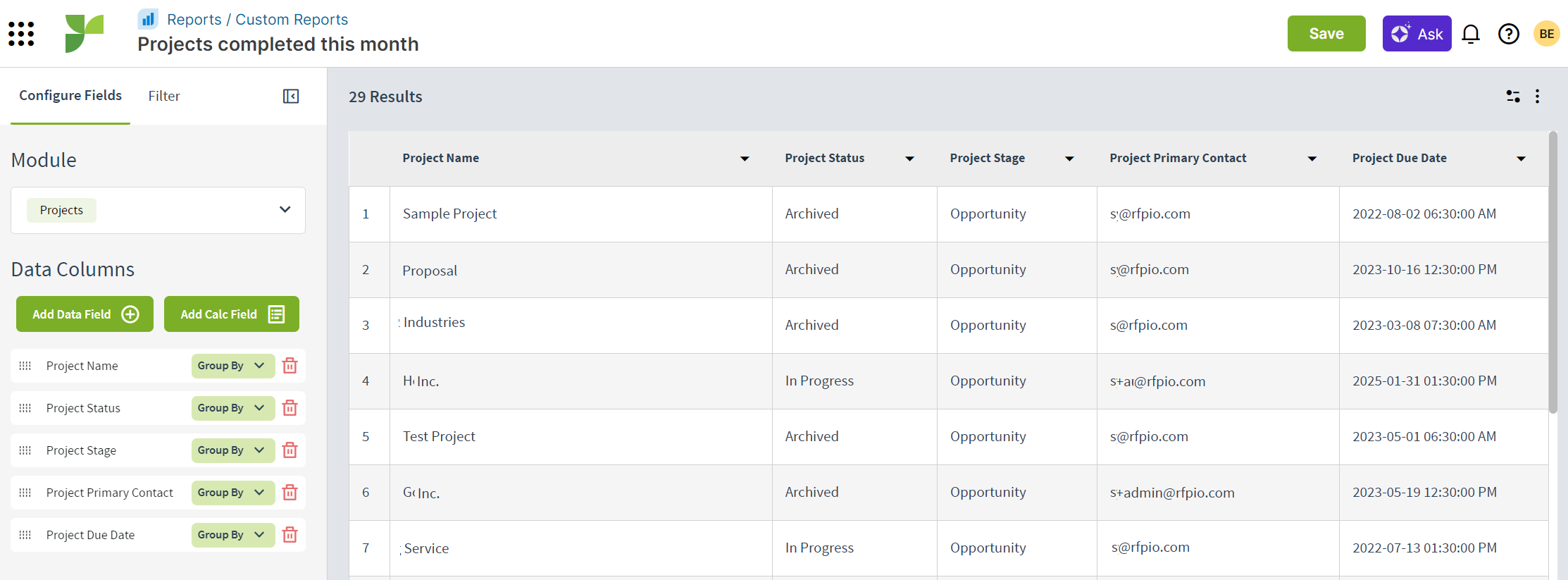This screenshot has height=580, width=1568.
Task: Open the three-dot more options menu
Action: tap(1538, 97)
